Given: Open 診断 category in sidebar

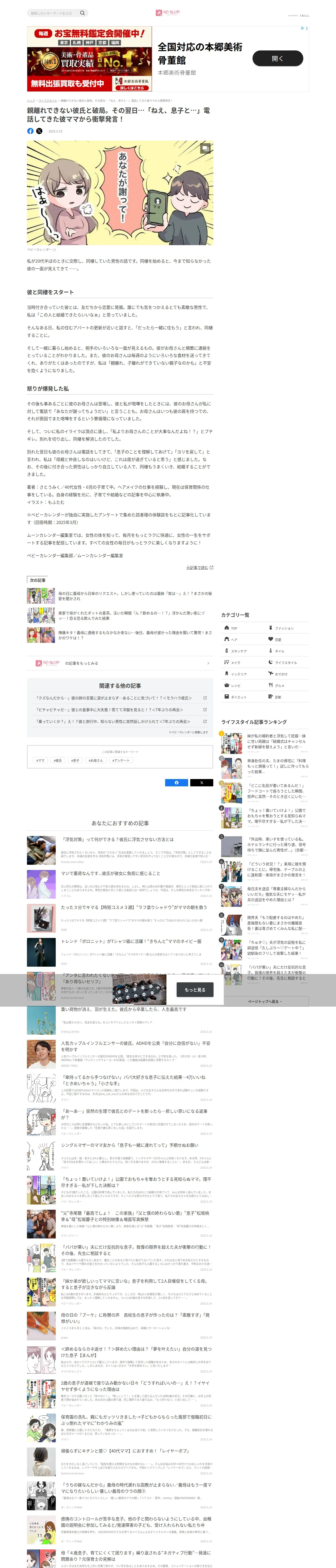Looking at the screenshot, I should [x=287, y=697].
